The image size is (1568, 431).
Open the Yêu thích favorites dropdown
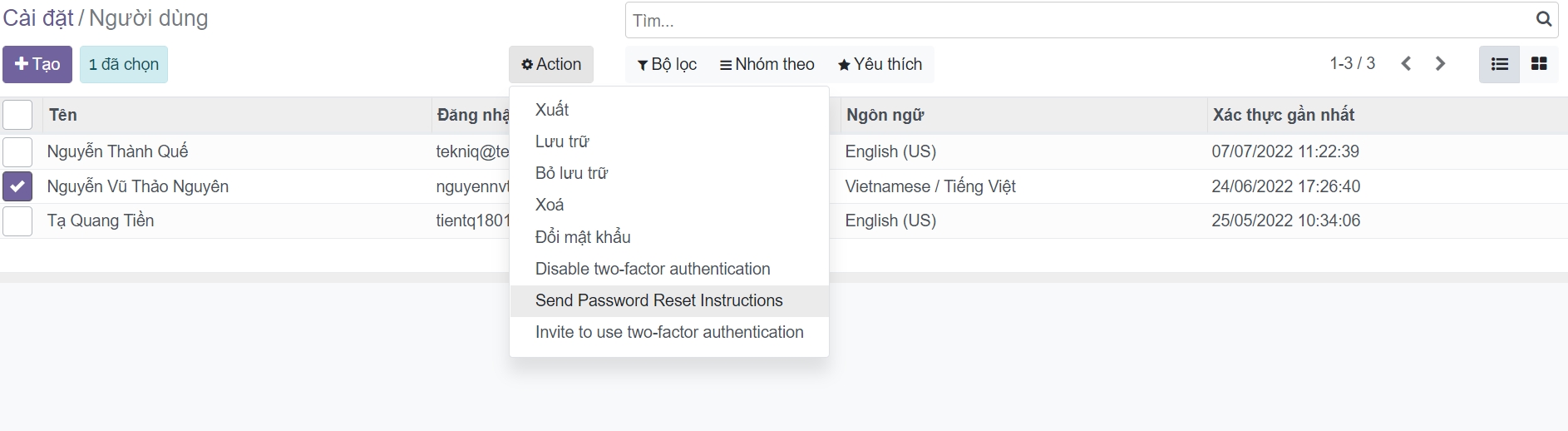880,64
